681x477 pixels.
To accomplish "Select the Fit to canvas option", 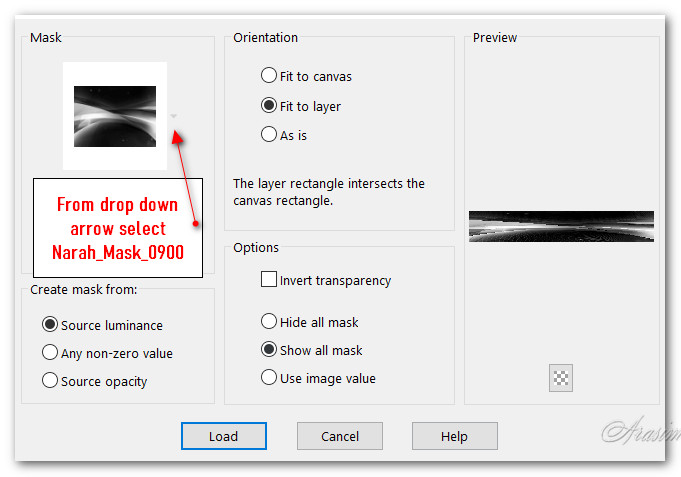I will (269, 76).
